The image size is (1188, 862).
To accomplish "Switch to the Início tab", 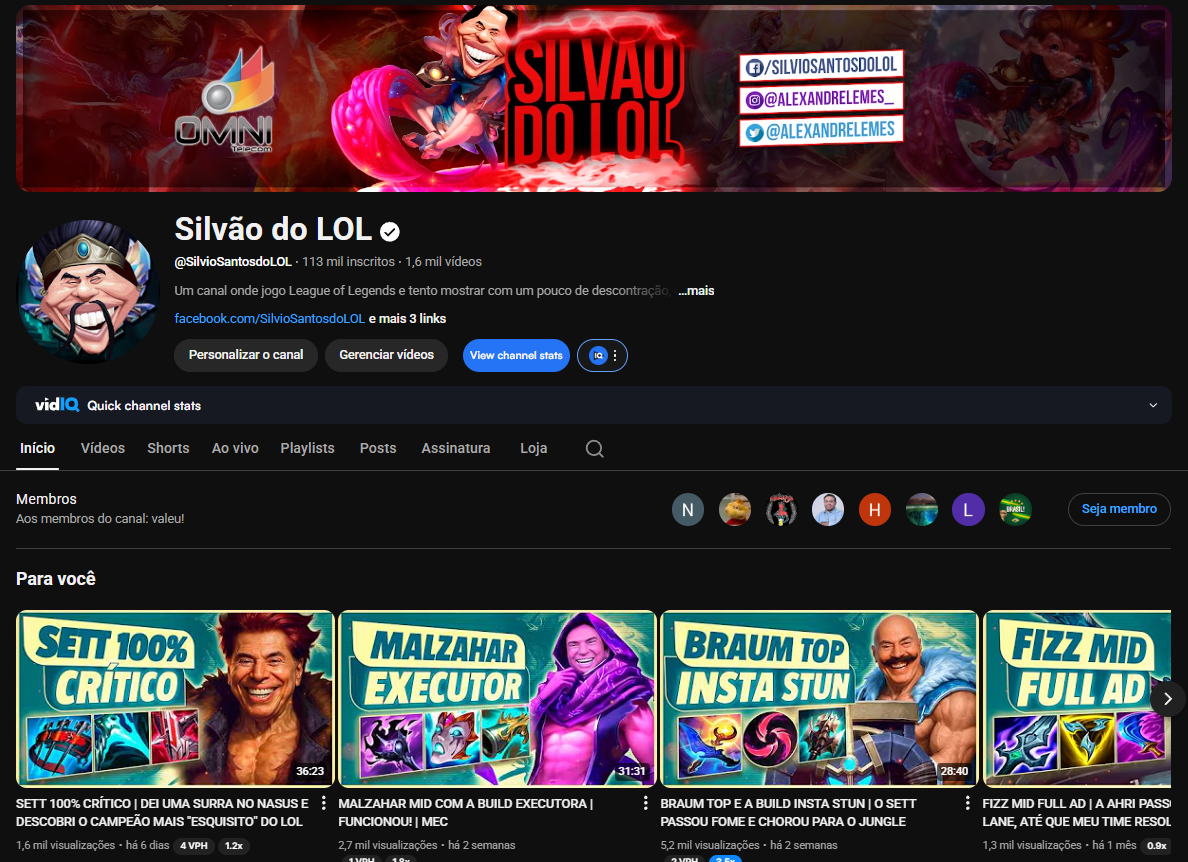I will pos(37,448).
